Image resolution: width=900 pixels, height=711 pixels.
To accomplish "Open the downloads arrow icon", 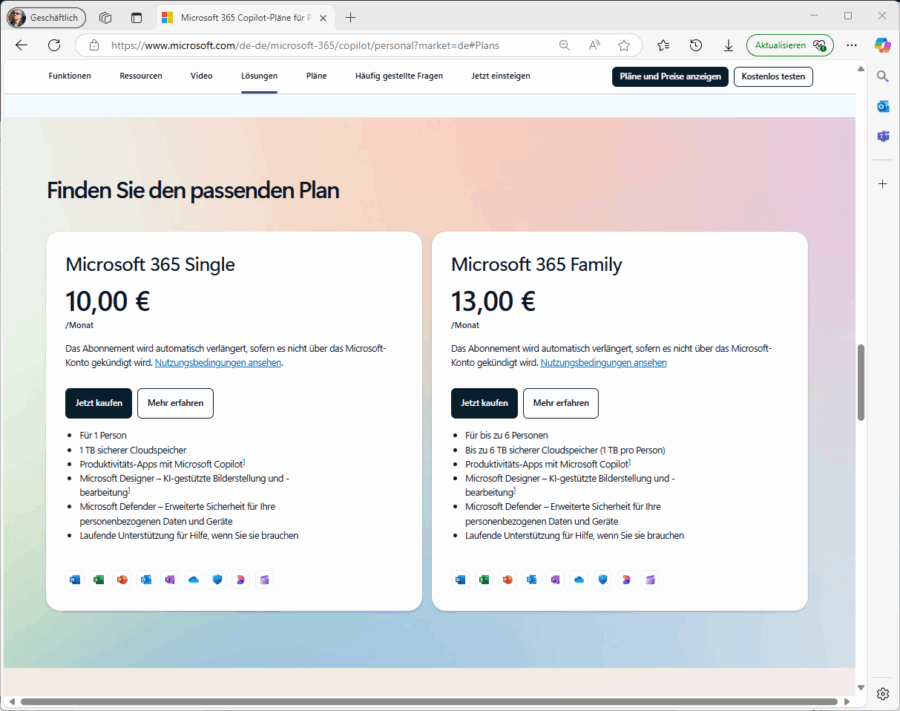I will [728, 45].
